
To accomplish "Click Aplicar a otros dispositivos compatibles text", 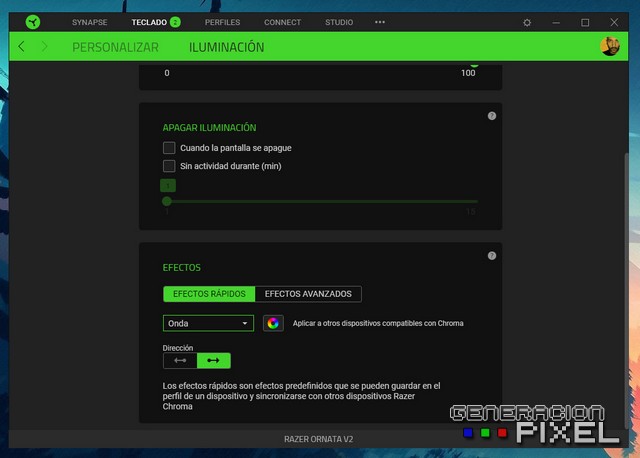I will click(378, 323).
